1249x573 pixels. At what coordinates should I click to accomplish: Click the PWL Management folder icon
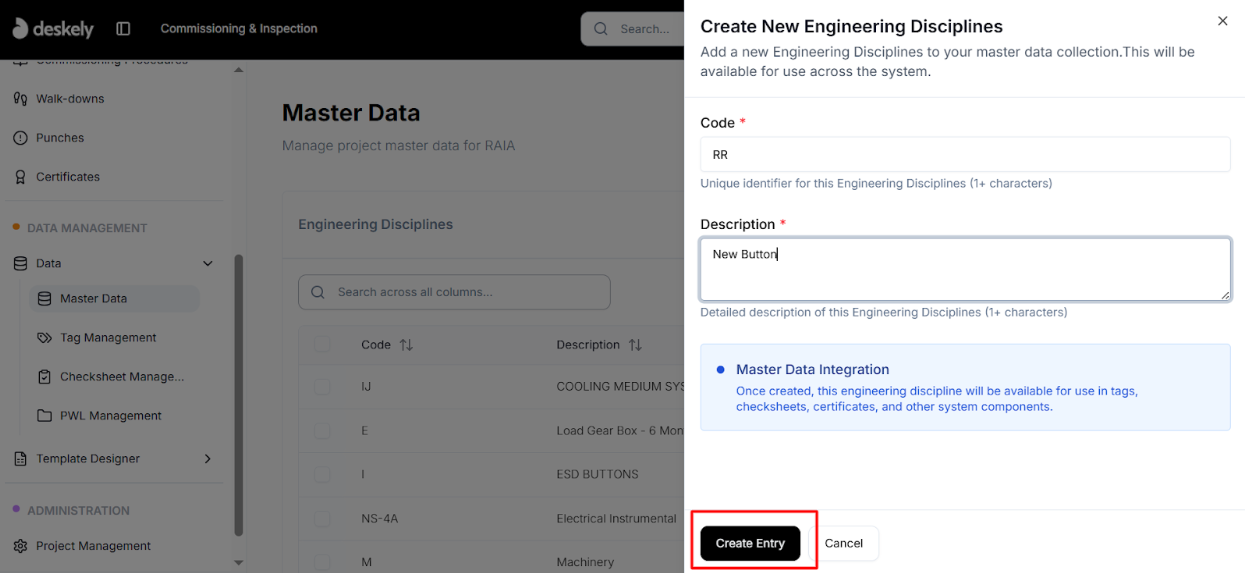click(x=44, y=416)
